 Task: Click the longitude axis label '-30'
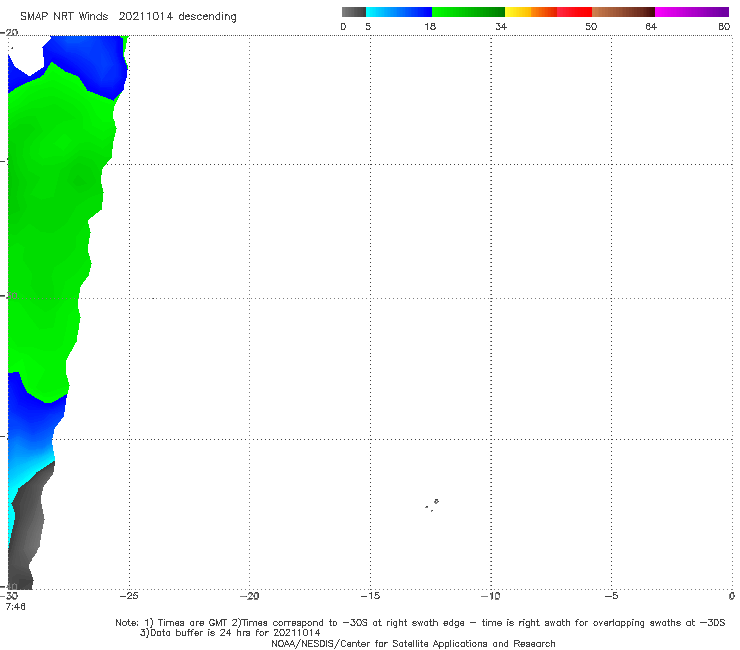click(x=11, y=596)
